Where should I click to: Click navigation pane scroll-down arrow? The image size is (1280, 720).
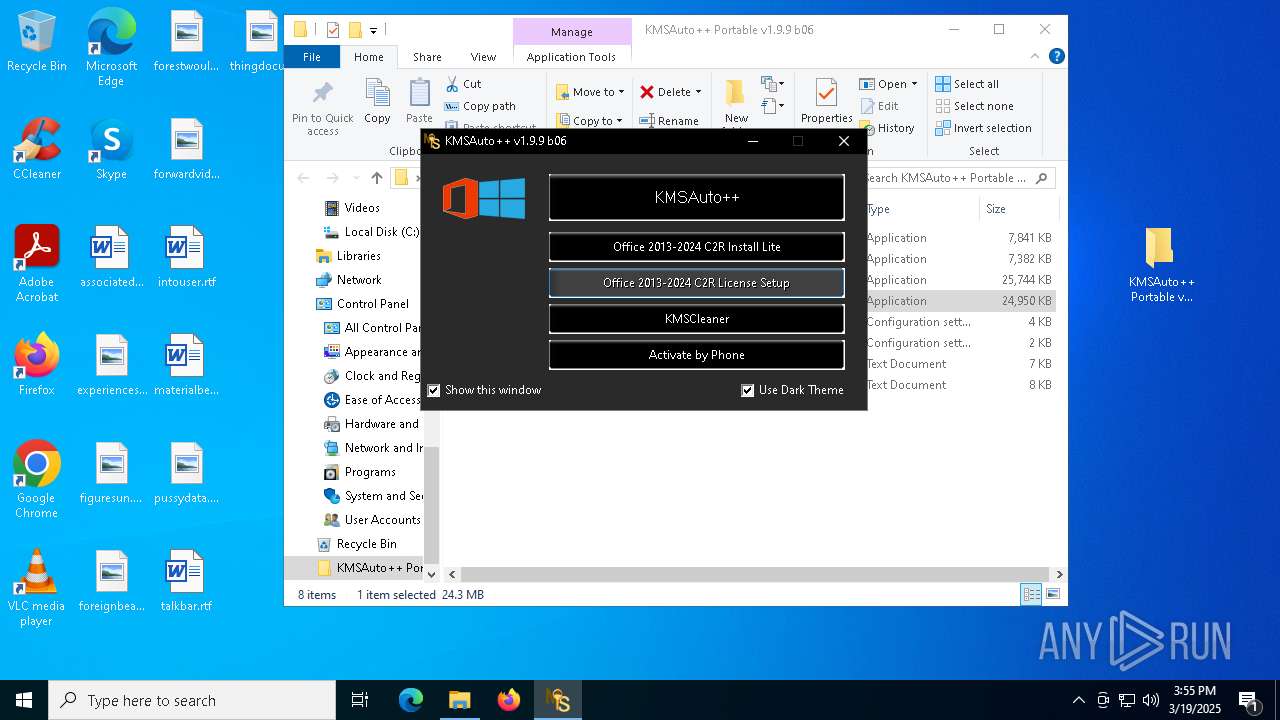coord(432,574)
